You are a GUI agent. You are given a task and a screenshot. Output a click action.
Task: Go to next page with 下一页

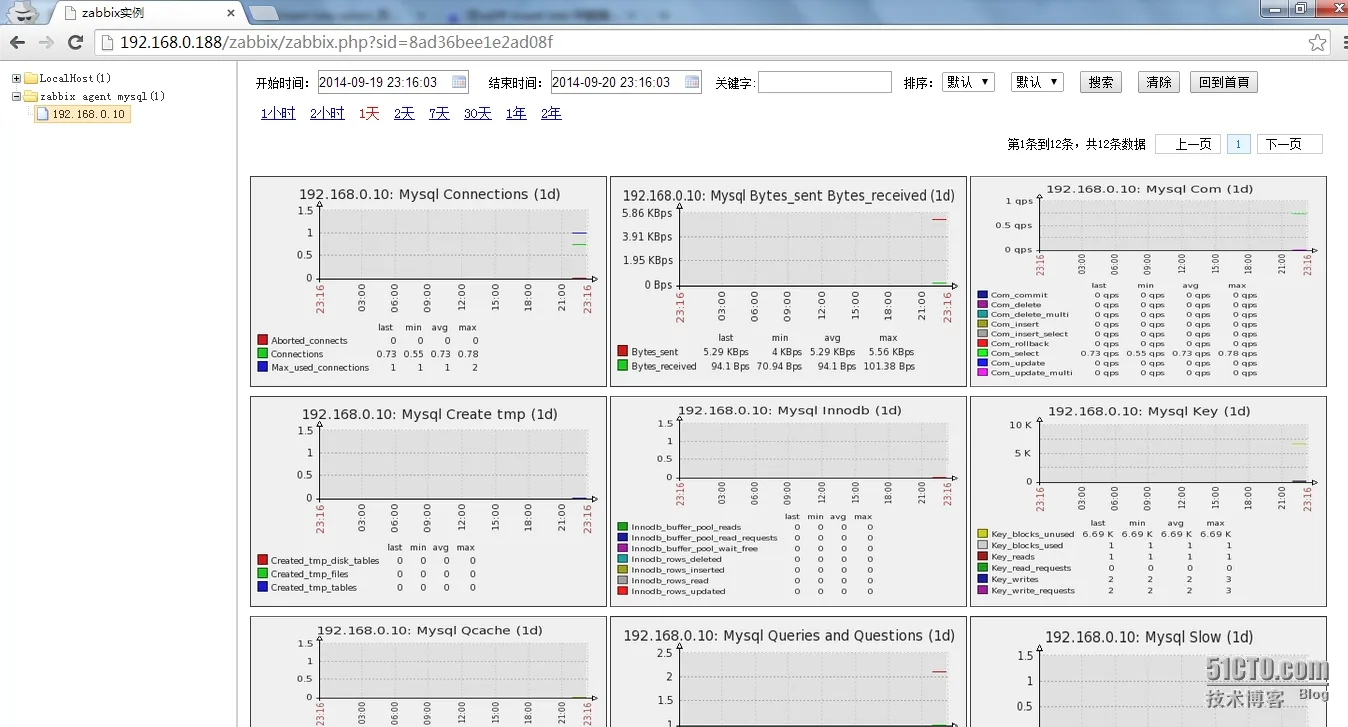click(1290, 144)
